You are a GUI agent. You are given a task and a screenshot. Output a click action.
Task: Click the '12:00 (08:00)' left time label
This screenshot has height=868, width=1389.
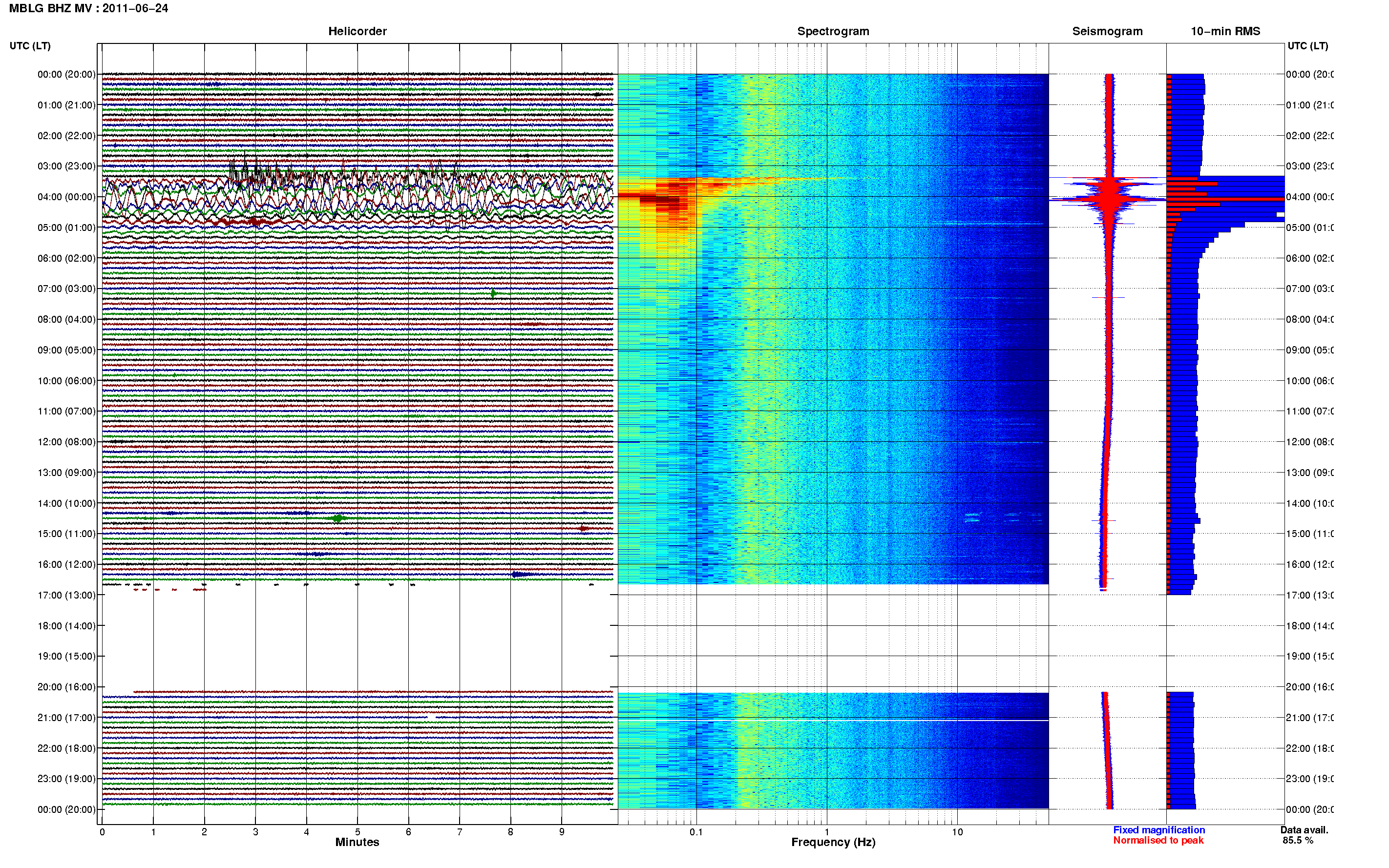[66, 442]
